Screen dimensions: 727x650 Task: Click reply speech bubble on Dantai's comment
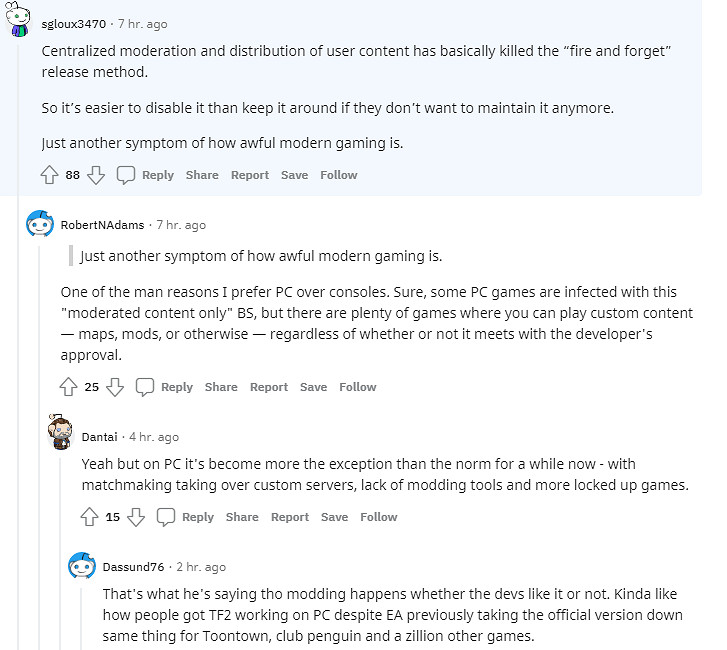[166, 517]
